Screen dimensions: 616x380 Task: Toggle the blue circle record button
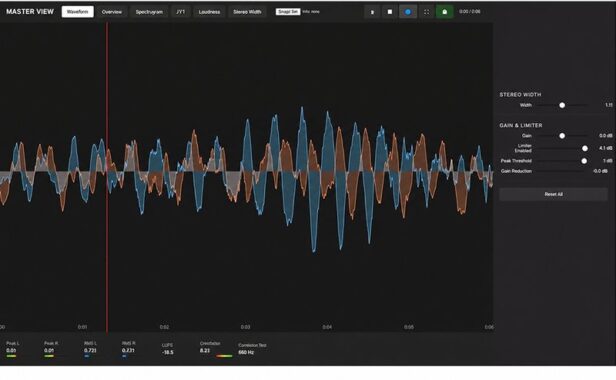coord(408,12)
